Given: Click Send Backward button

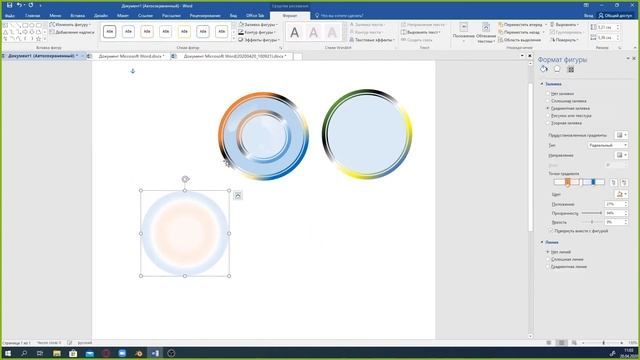Looking at the screenshot, I should [x=521, y=32].
